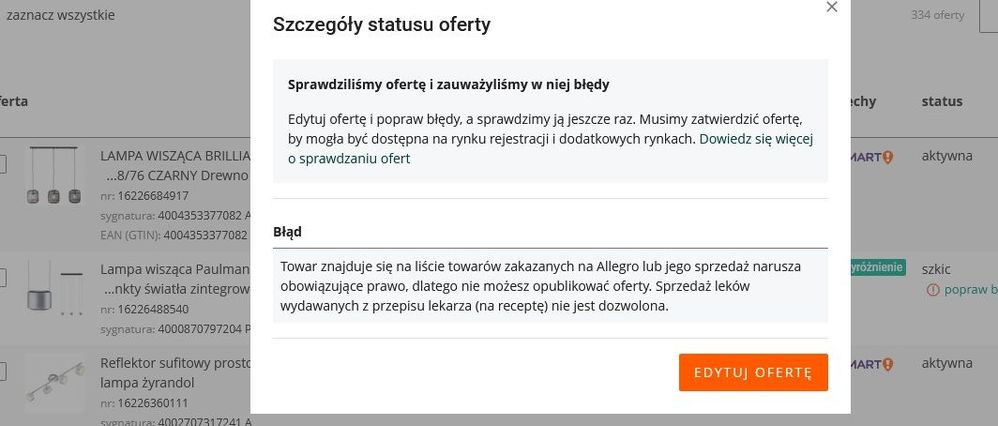Viewport: 998px width, 426px height.
Task: Click the red alert icon under szkic
Action: click(x=933, y=290)
